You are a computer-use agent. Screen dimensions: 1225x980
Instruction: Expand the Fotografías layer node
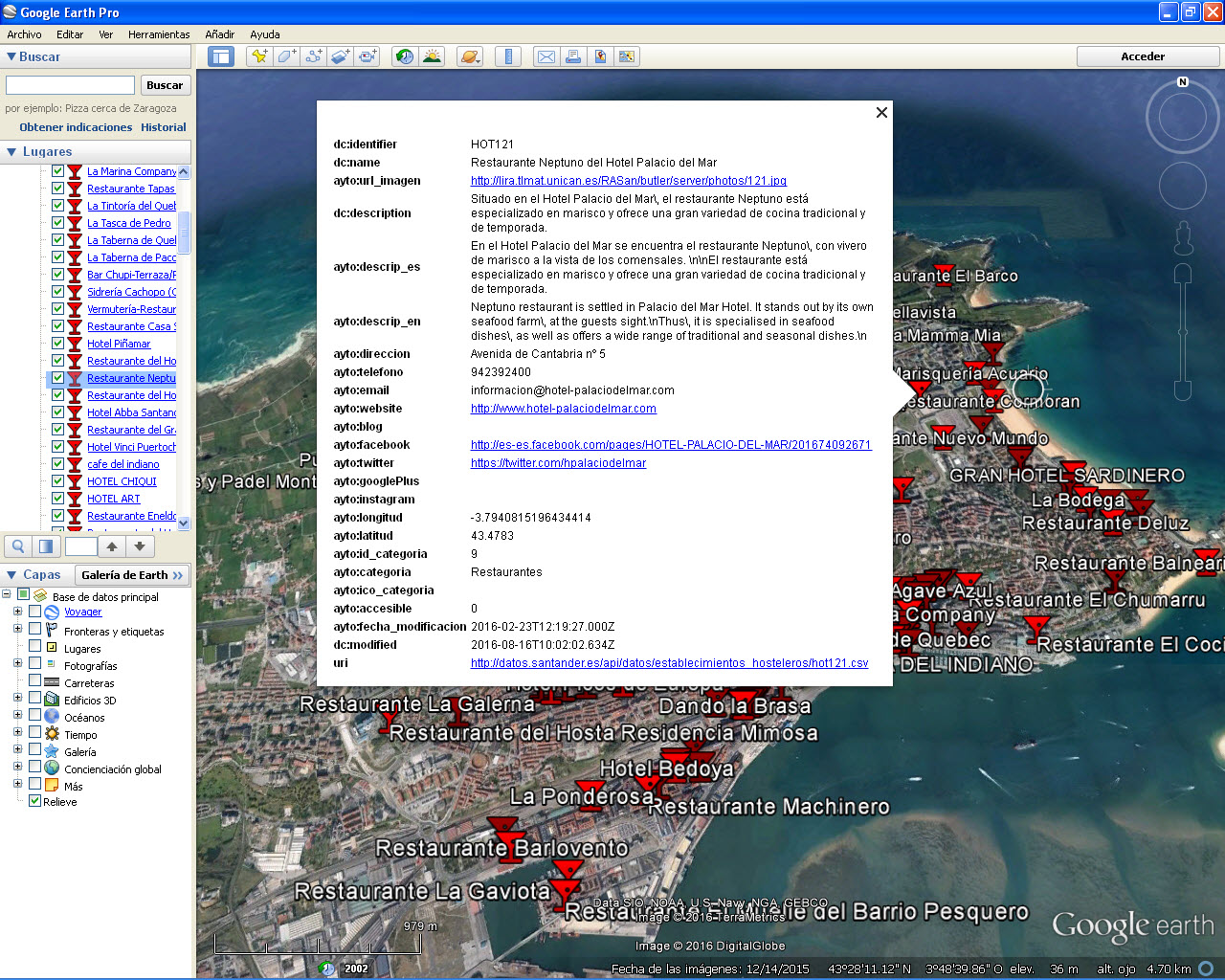tap(16, 665)
